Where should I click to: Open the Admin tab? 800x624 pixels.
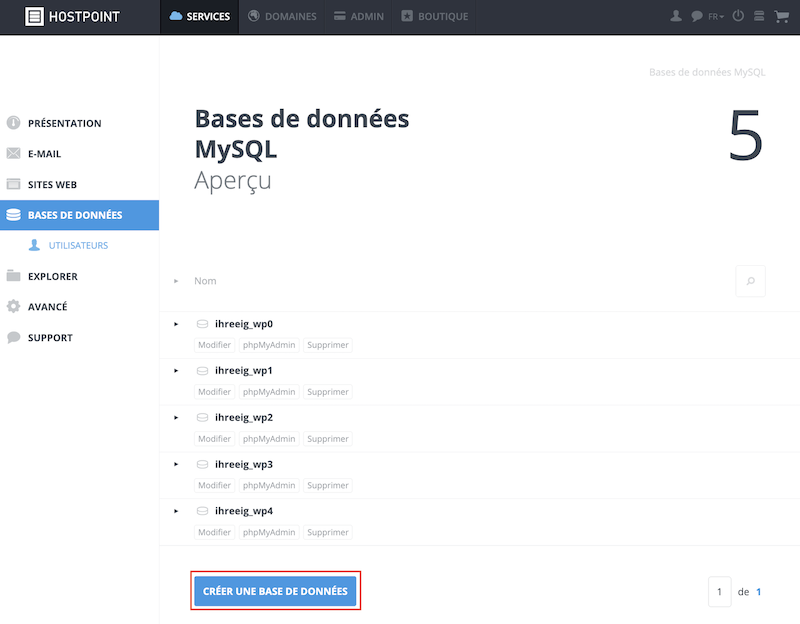[x=359, y=16]
